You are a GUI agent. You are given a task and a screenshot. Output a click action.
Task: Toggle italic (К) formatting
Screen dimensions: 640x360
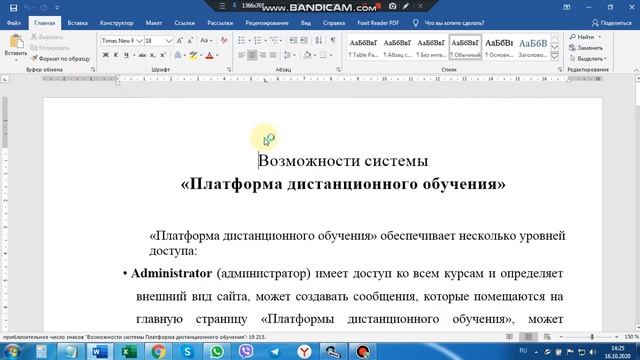116,55
